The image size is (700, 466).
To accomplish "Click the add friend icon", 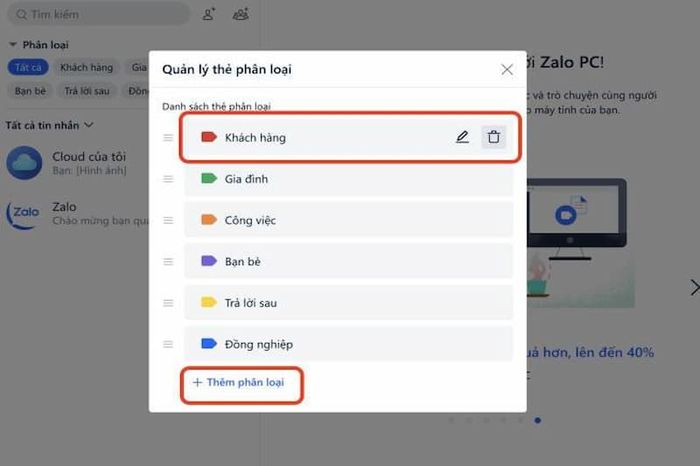I will (x=208, y=14).
